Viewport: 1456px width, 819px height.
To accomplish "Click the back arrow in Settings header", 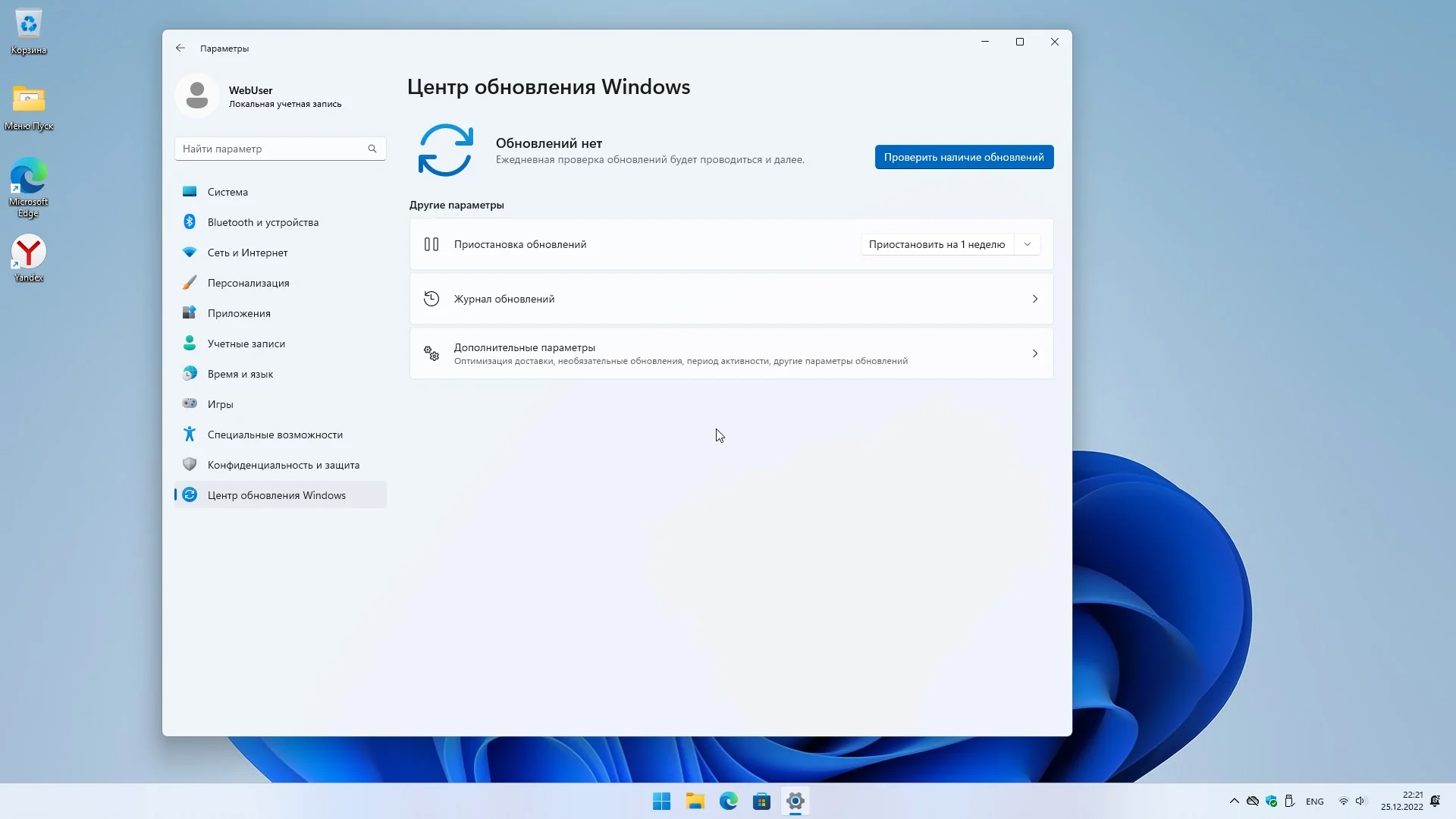I will (180, 48).
